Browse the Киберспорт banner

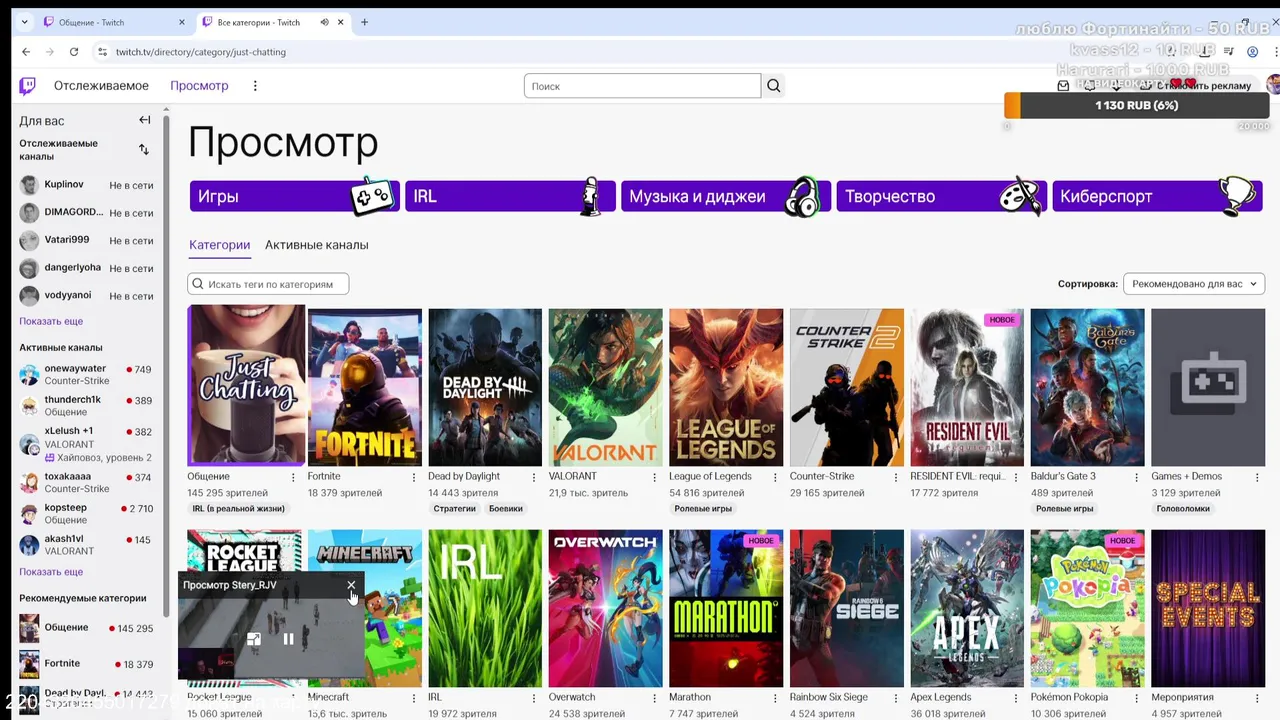(1157, 196)
